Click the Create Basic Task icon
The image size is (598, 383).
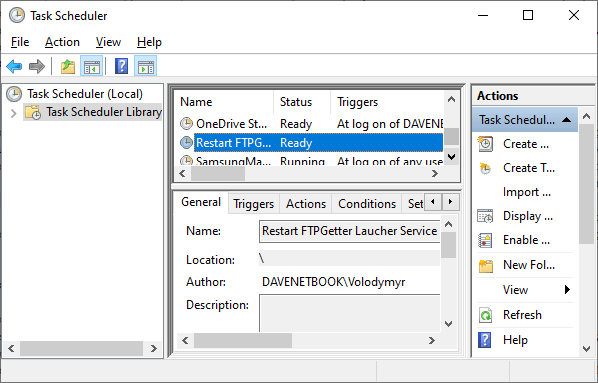point(485,144)
